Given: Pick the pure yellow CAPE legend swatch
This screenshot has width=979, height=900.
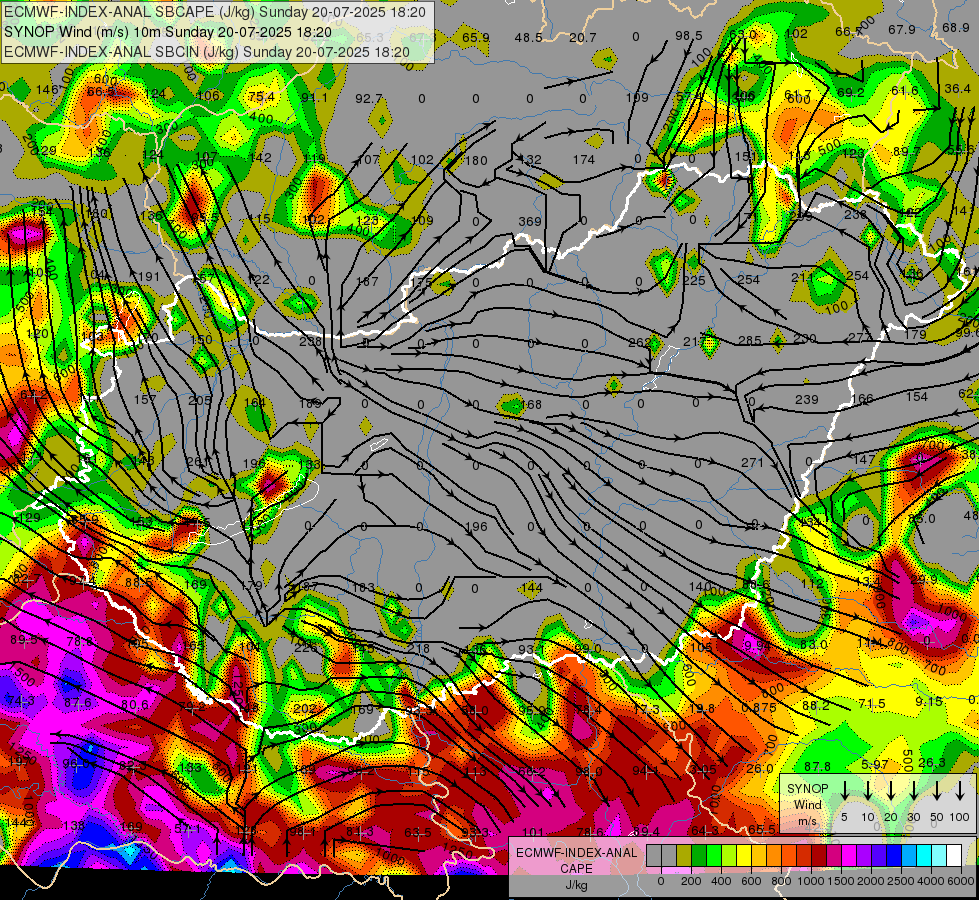Looking at the screenshot, I should click(x=744, y=855).
